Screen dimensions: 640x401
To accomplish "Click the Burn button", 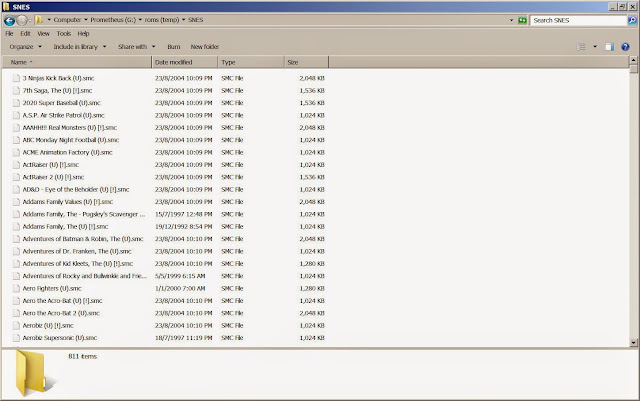I will coord(173,47).
